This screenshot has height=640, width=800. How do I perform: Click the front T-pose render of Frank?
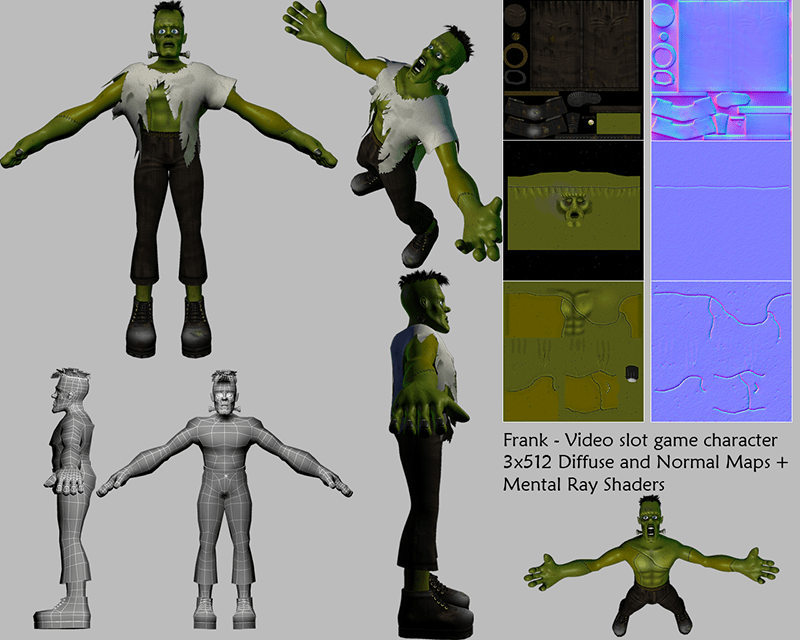point(168,180)
